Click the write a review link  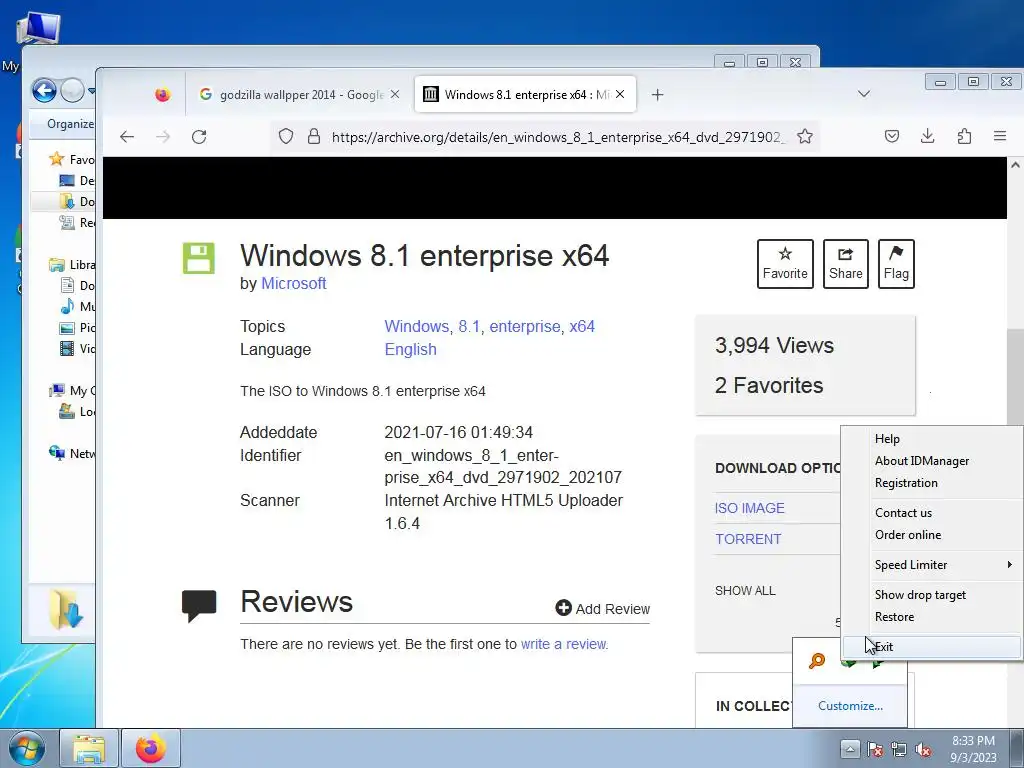click(x=564, y=644)
